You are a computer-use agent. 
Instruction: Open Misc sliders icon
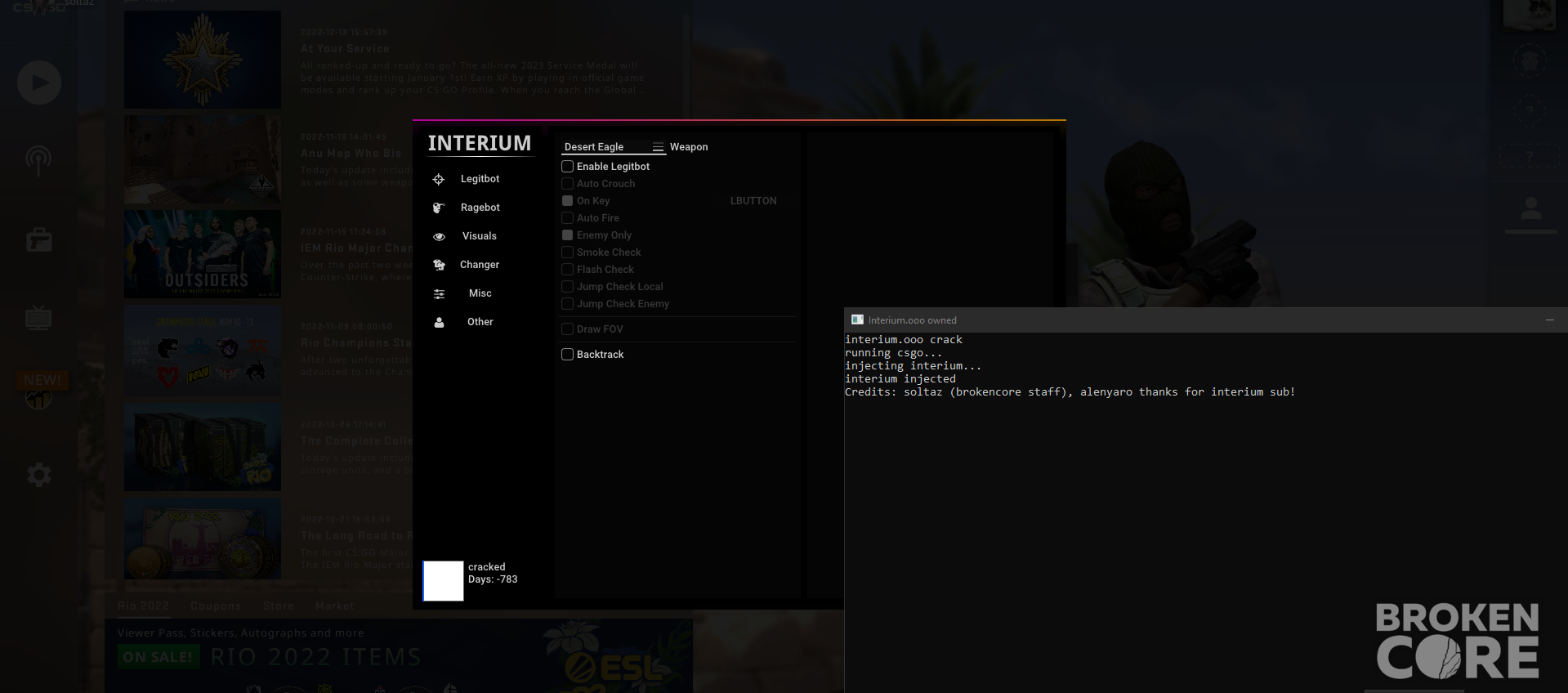[439, 293]
